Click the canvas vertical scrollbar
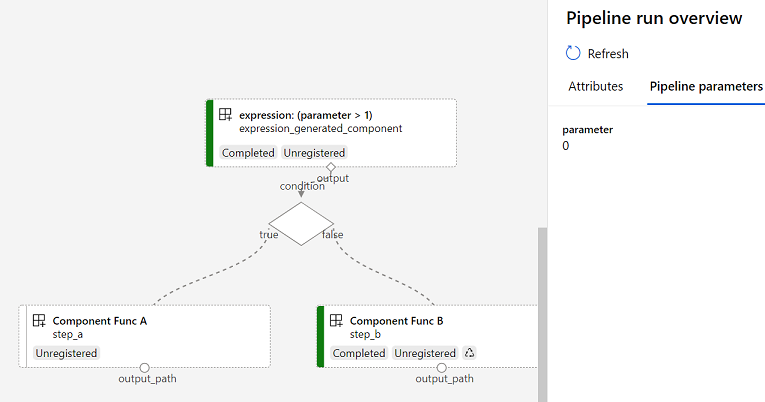The image size is (765, 402). (x=542, y=314)
